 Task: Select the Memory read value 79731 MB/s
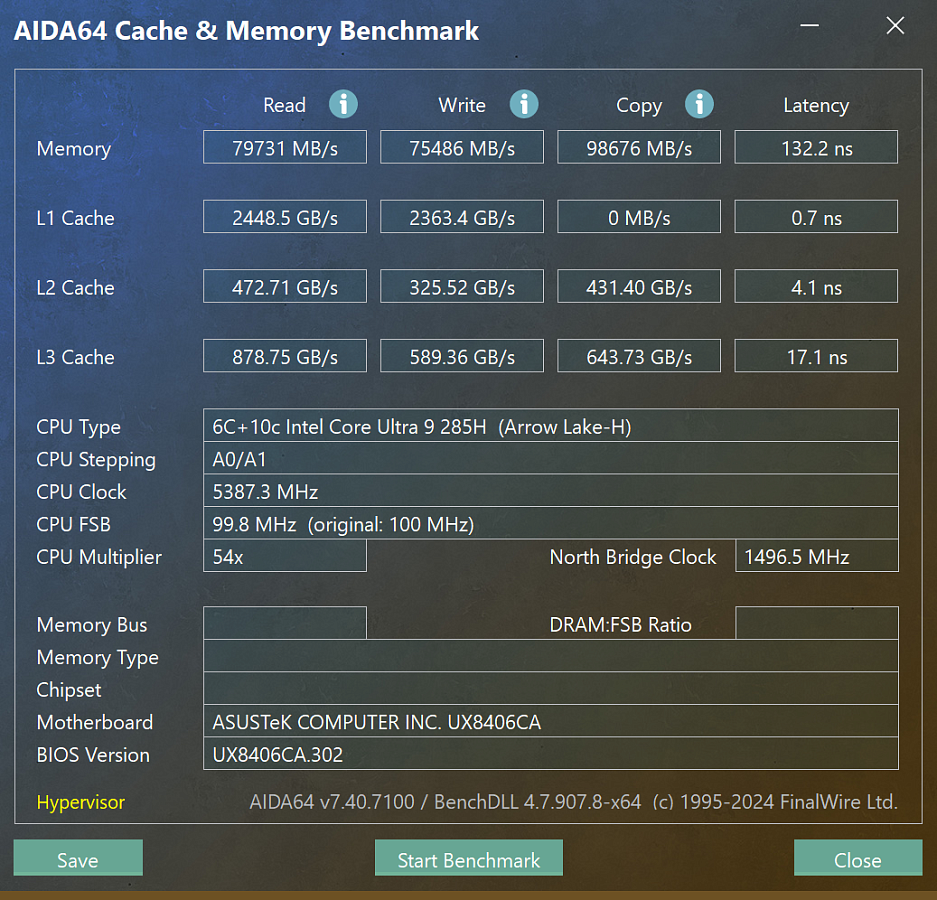coord(285,147)
